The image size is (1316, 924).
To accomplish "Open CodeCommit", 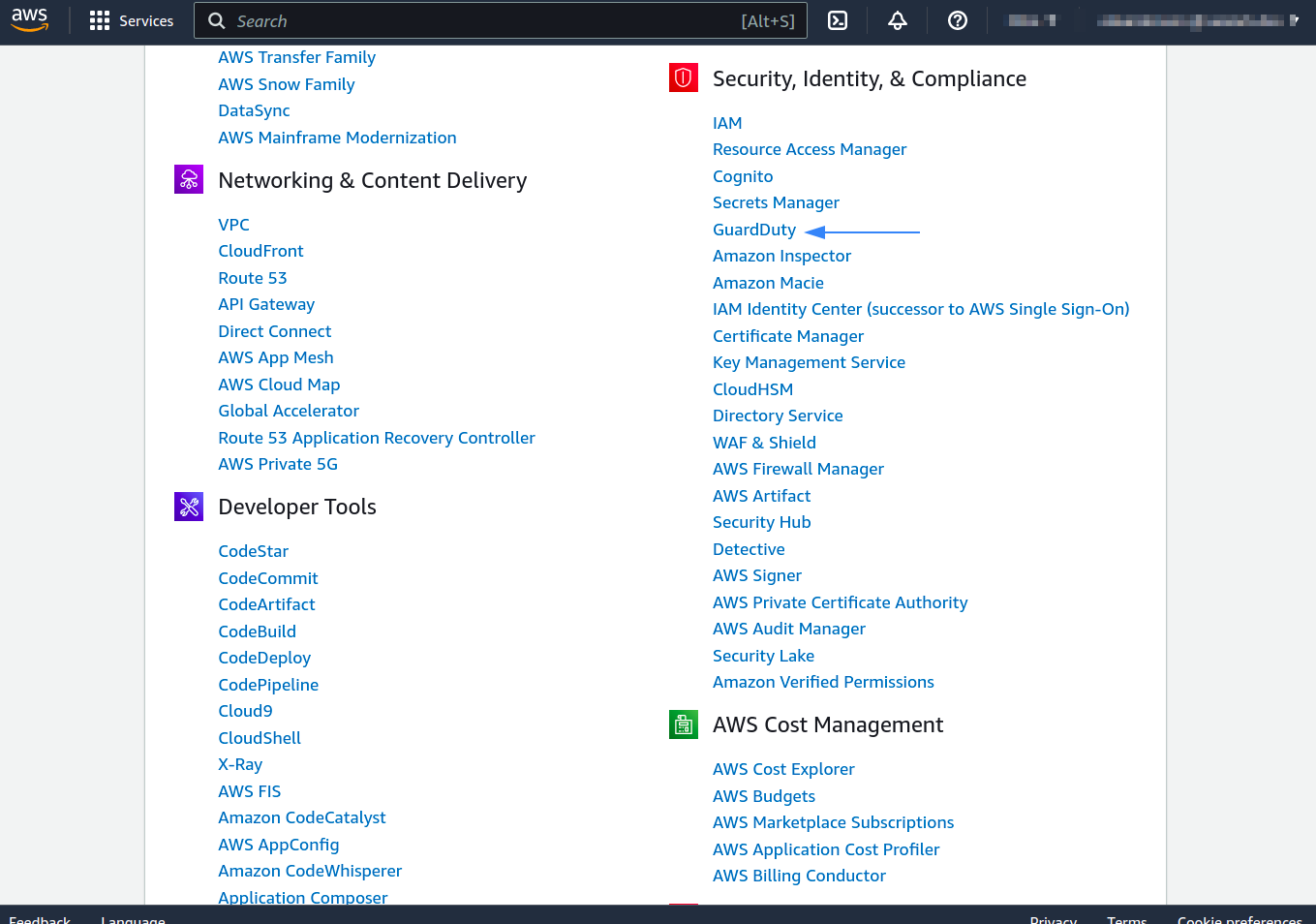I will coord(268,578).
